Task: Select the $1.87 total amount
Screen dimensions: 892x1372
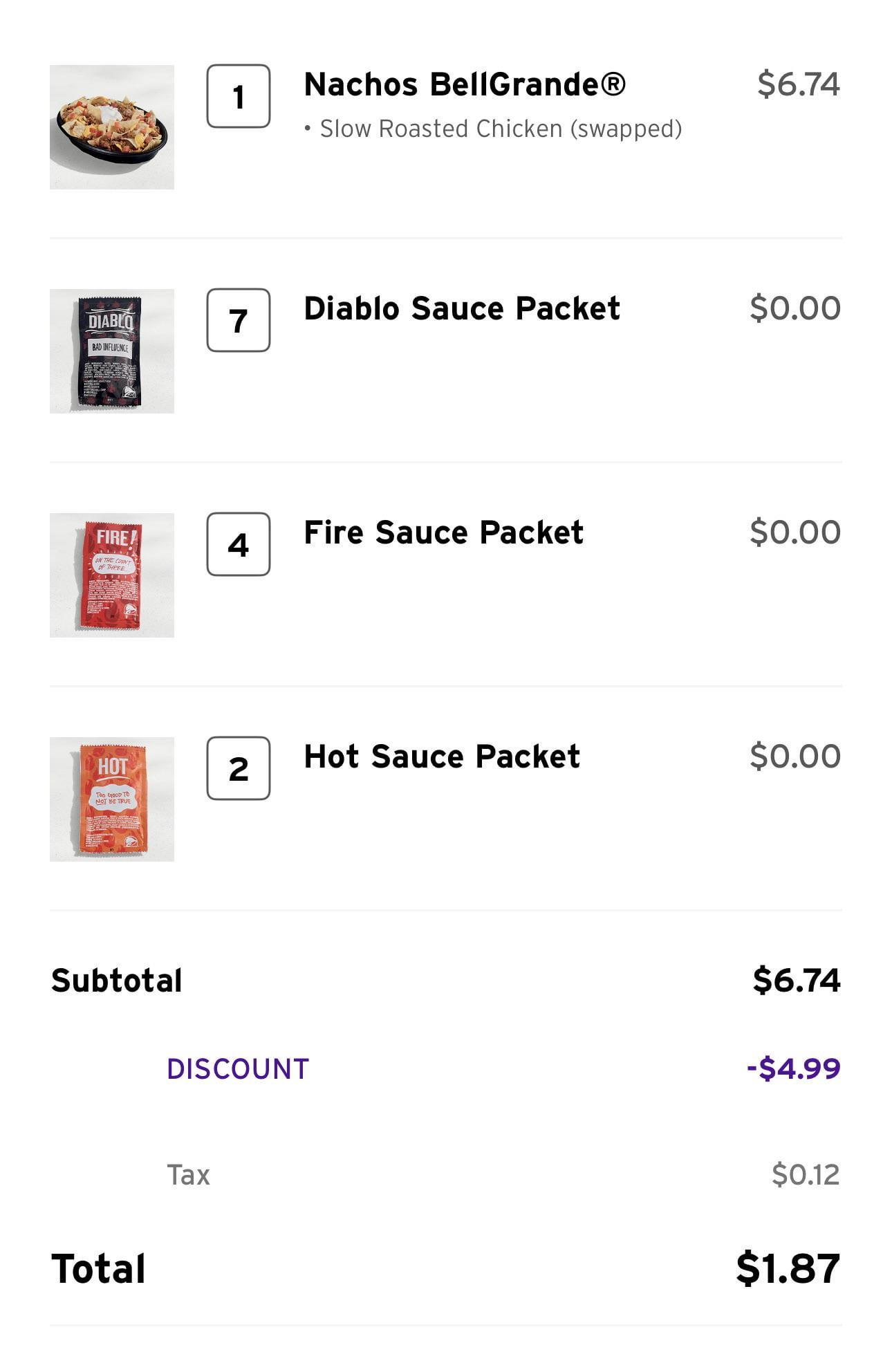Action: tap(788, 1269)
